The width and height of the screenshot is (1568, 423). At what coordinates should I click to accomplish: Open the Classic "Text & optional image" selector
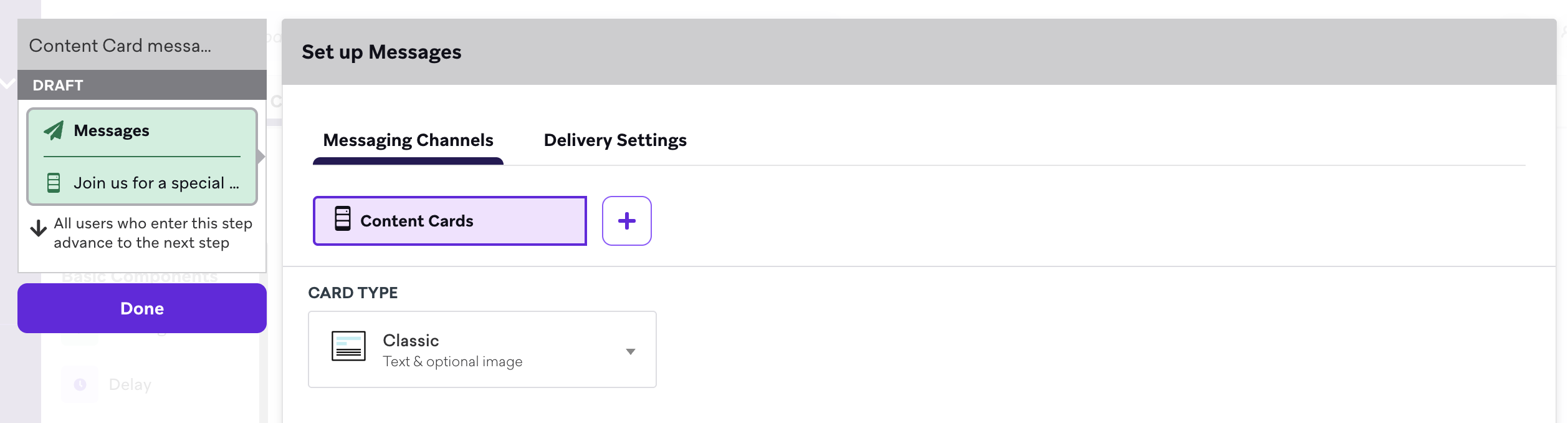point(482,349)
